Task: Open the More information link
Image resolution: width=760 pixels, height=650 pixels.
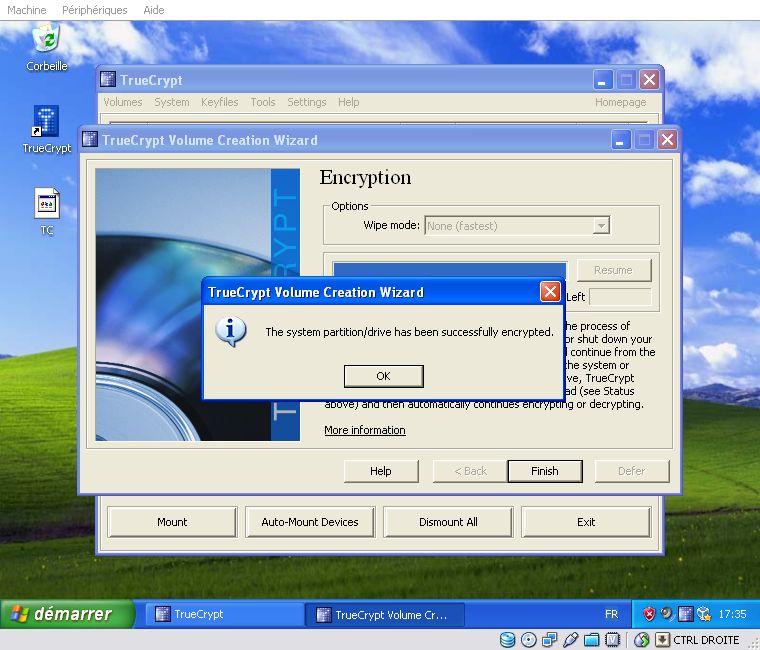Action: coord(364,430)
